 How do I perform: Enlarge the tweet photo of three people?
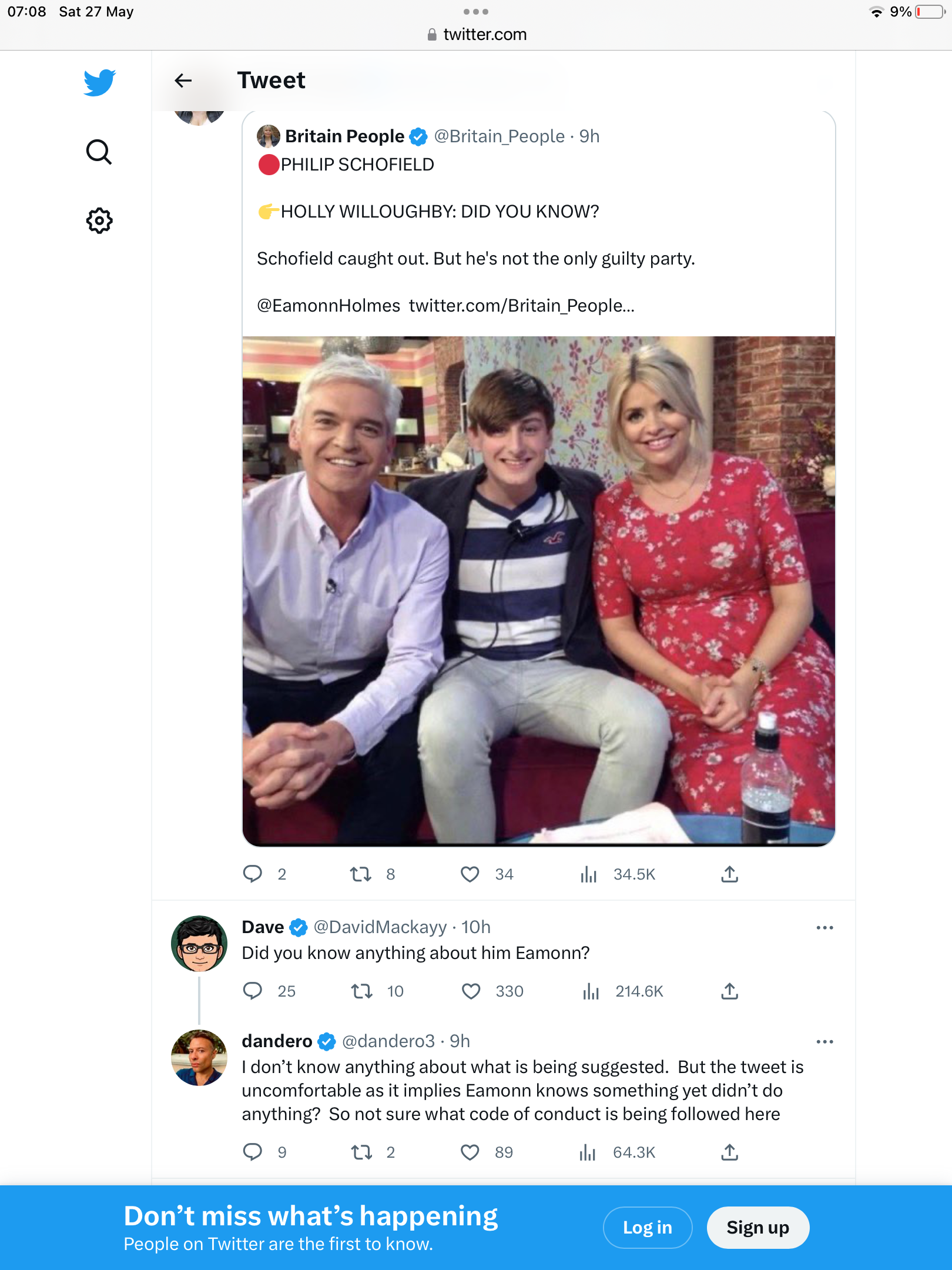(x=538, y=590)
